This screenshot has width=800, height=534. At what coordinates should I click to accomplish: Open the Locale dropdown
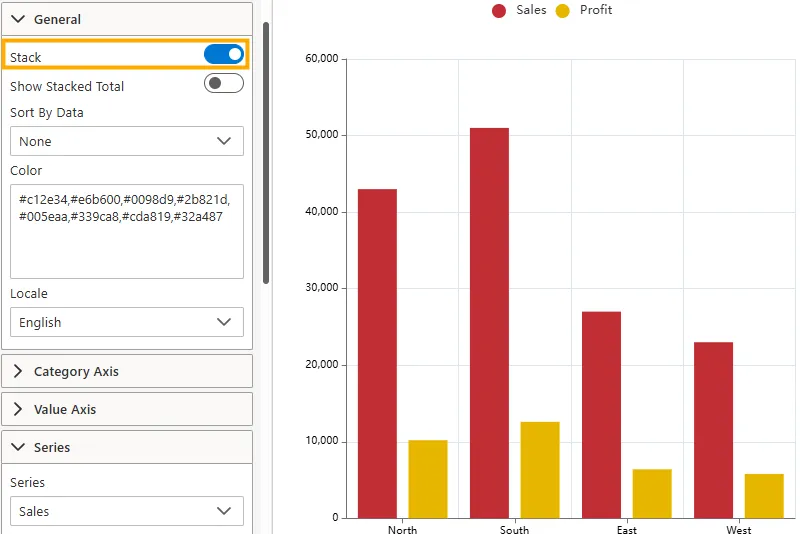click(126, 322)
